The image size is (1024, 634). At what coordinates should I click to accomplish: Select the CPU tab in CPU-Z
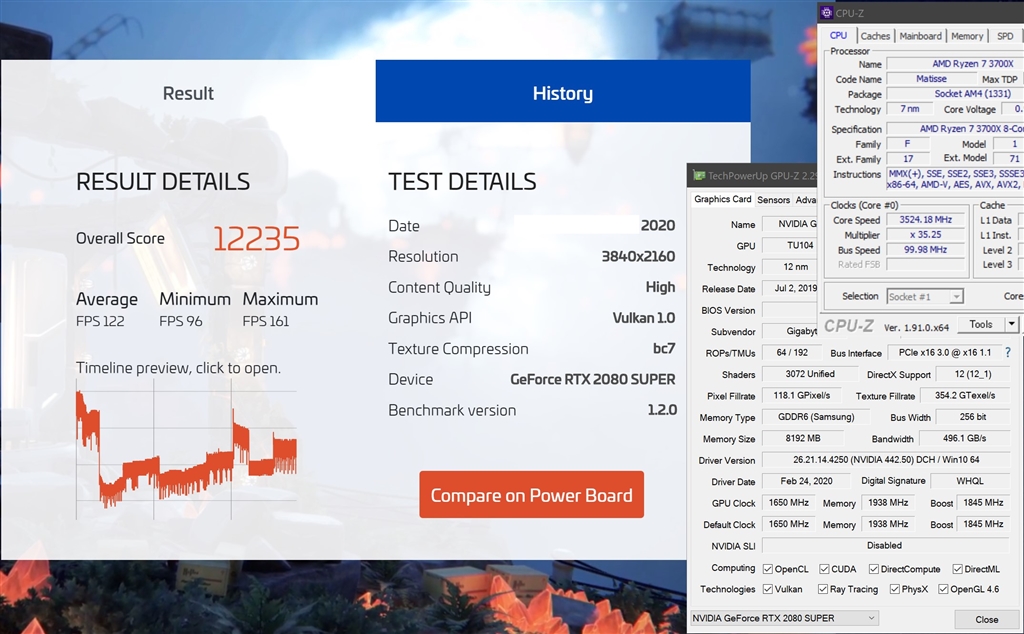click(839, 36)
